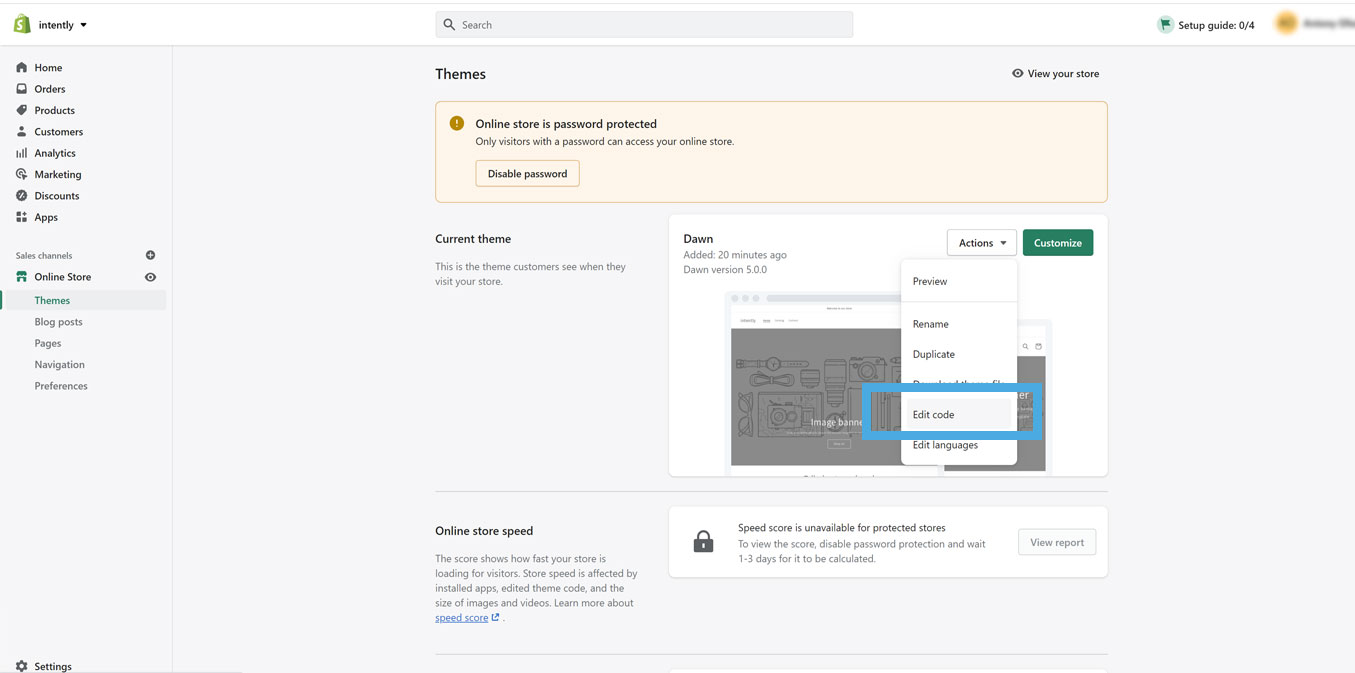Screen dimensions: 1355x673
Task: Open the Online Store storefront icon
Action: [x=22, y=276]
